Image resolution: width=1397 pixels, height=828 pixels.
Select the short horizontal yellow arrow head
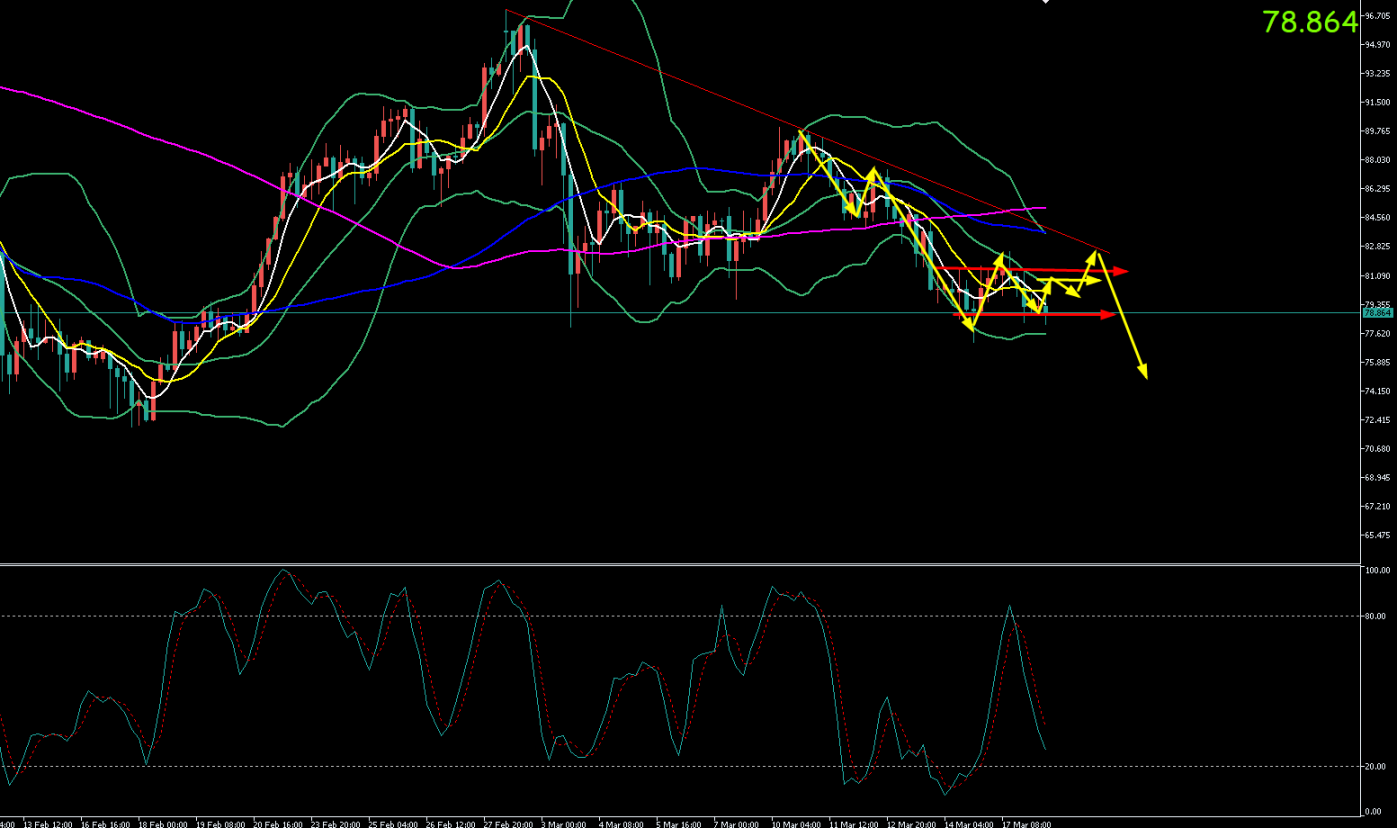click(1096, 281)
